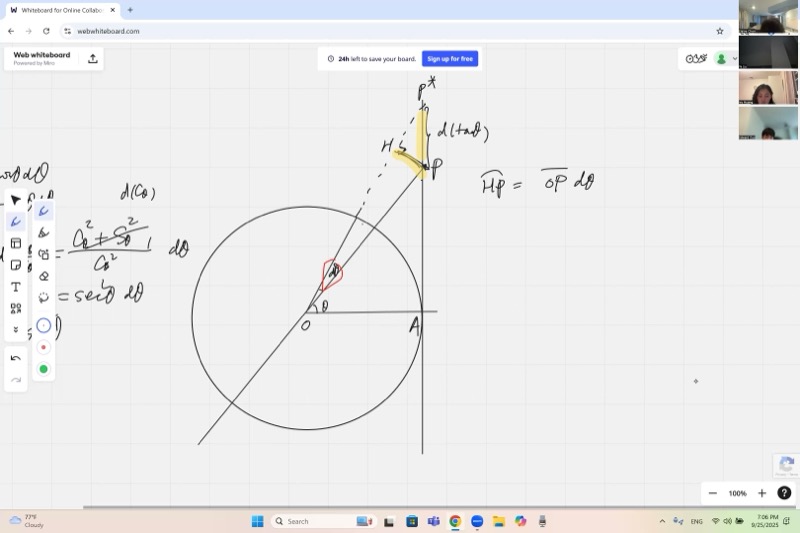Select the eraser tool
Image resolution: width=800 pixels, height=533 pixels.
(44, 276)
